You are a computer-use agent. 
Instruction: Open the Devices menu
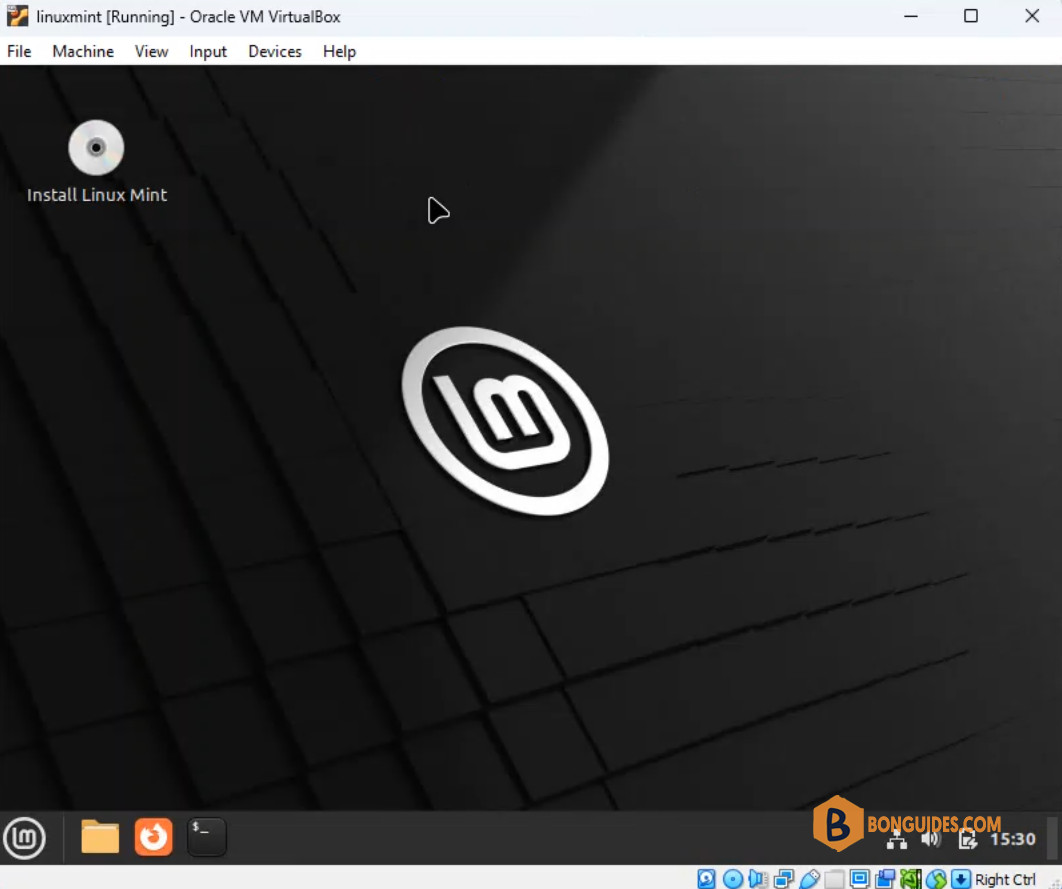tap(274, 51)
